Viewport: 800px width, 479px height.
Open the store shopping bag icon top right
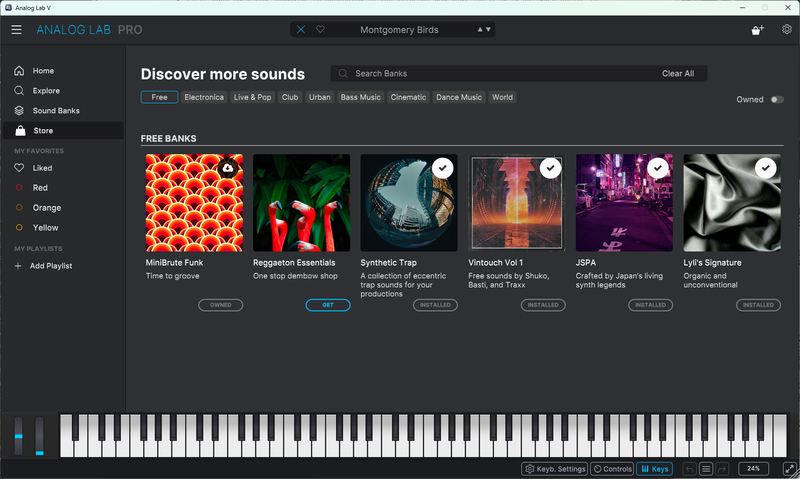(x=758, y=30)
